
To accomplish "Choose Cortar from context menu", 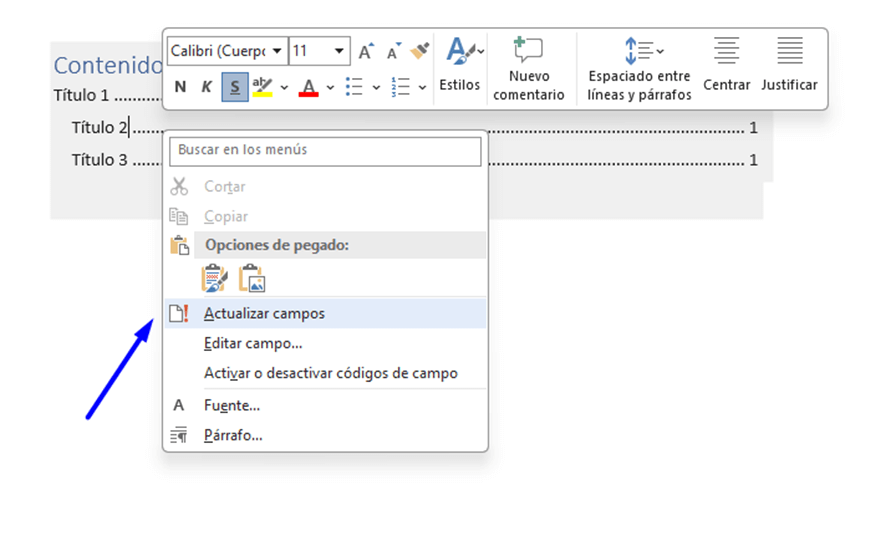I will coord(325,187).
